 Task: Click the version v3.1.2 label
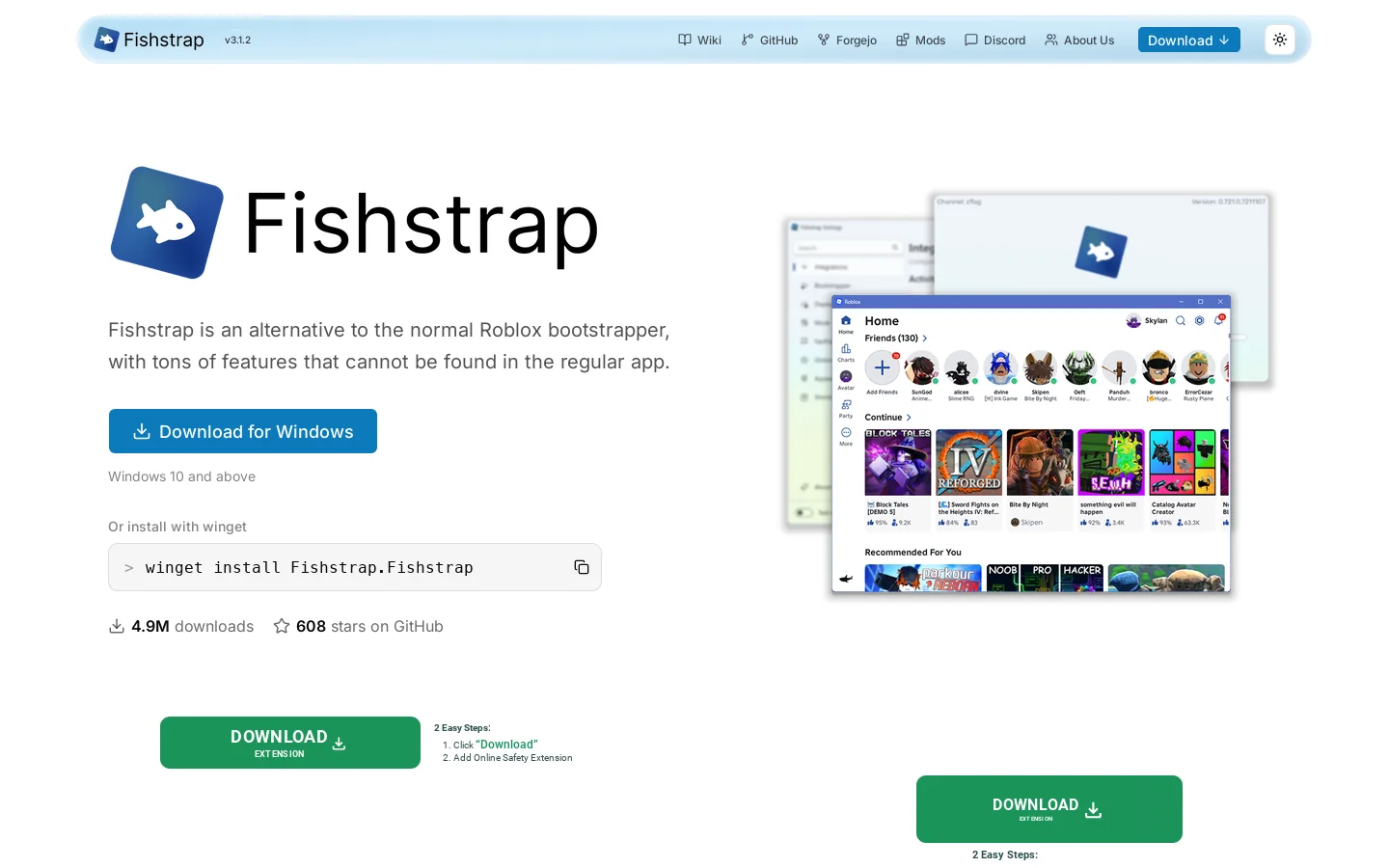click(237, 41)
